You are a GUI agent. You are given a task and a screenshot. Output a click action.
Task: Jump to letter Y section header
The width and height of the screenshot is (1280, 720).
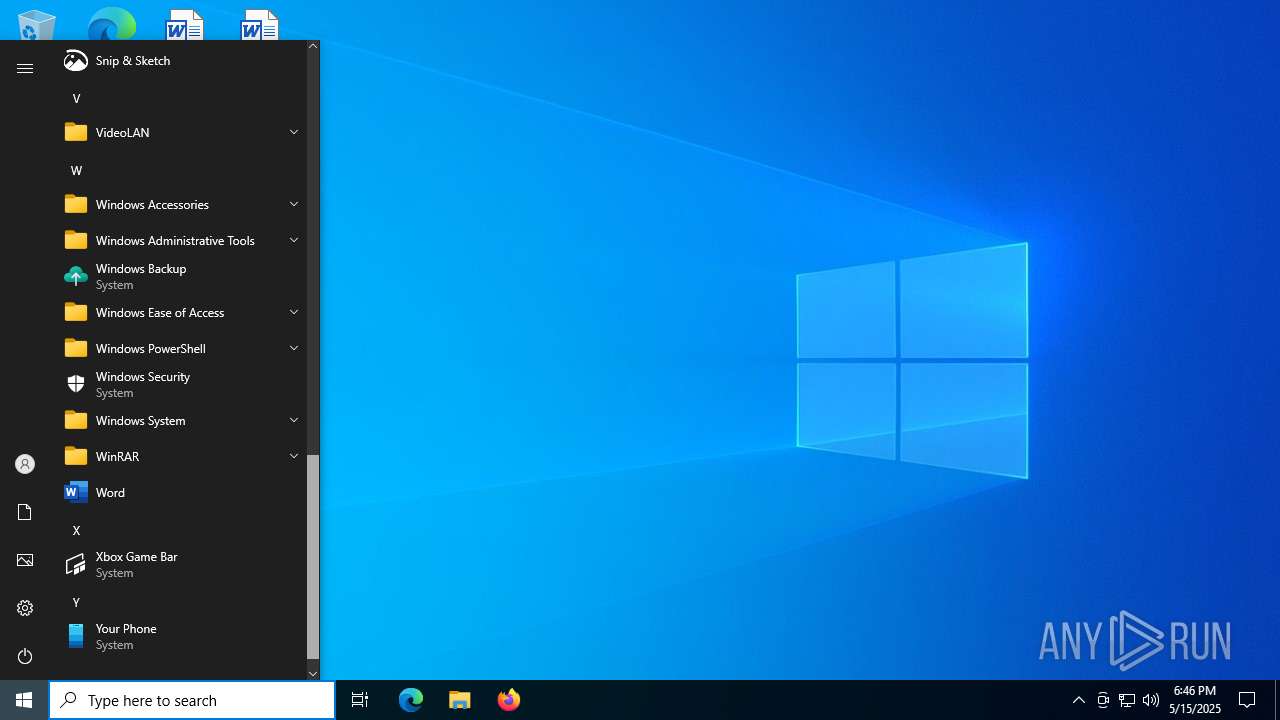(76, 602)
